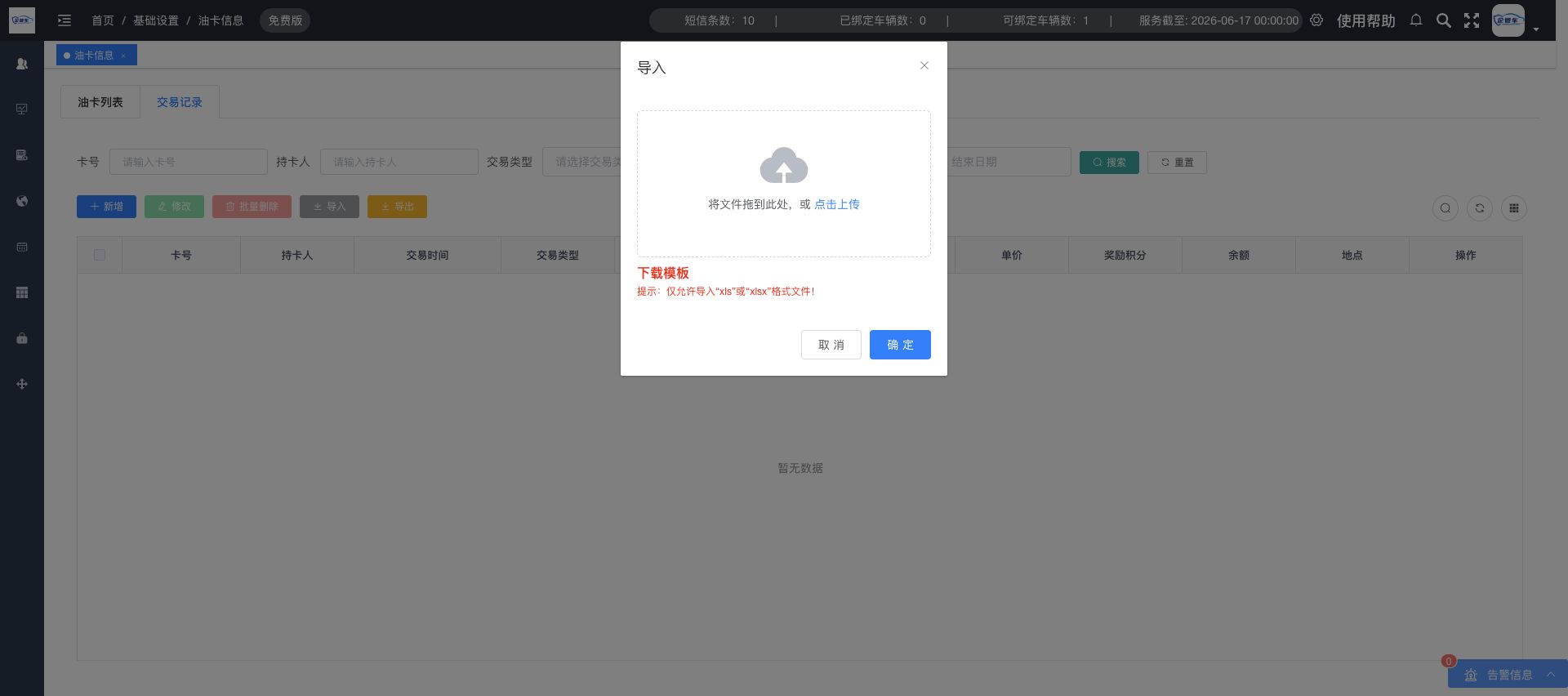Click the 交易时间 column header
The width and height of the screenshot is (1568, 696).
[x=427, y=255]
